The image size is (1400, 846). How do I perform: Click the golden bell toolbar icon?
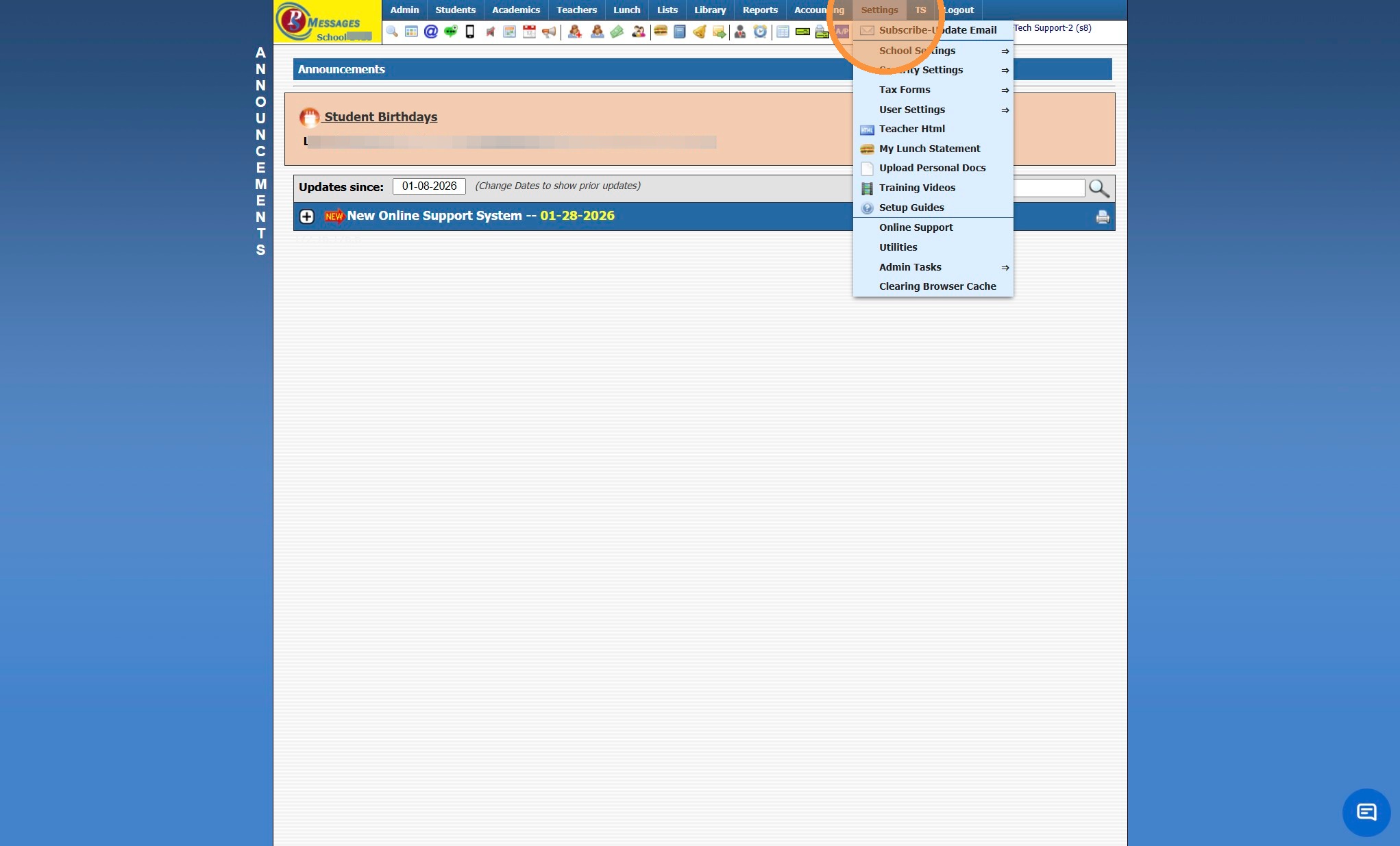(x=700, y=32)
